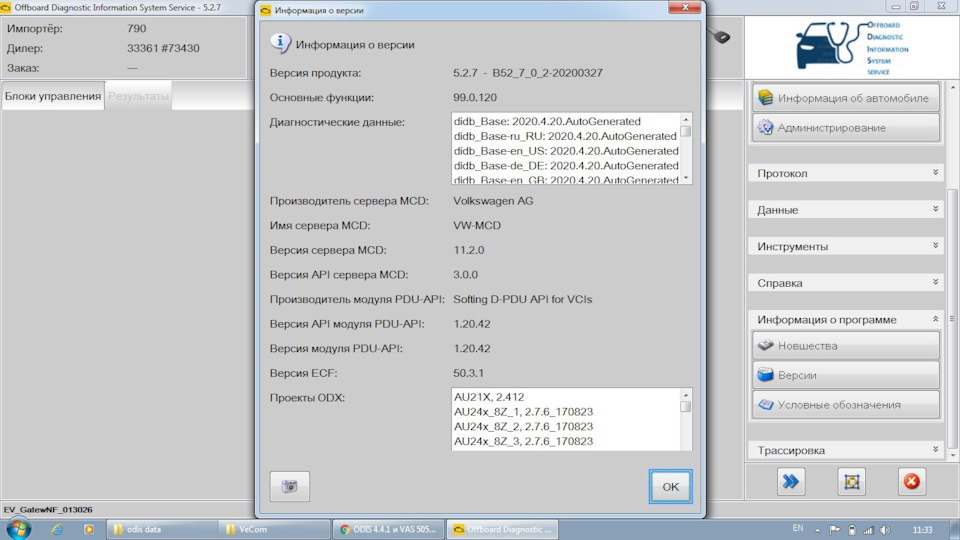The height and width of the screenshot is (540, 960).
Task: Open the VeCom folder taskbar item
Action: (274, 530)
